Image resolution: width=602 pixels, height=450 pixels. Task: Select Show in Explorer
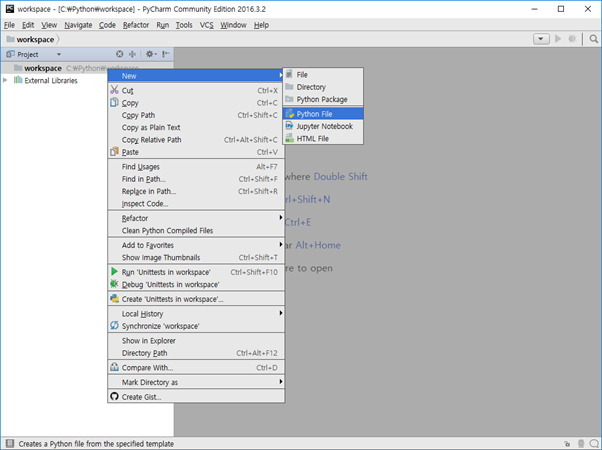[196, 341]
